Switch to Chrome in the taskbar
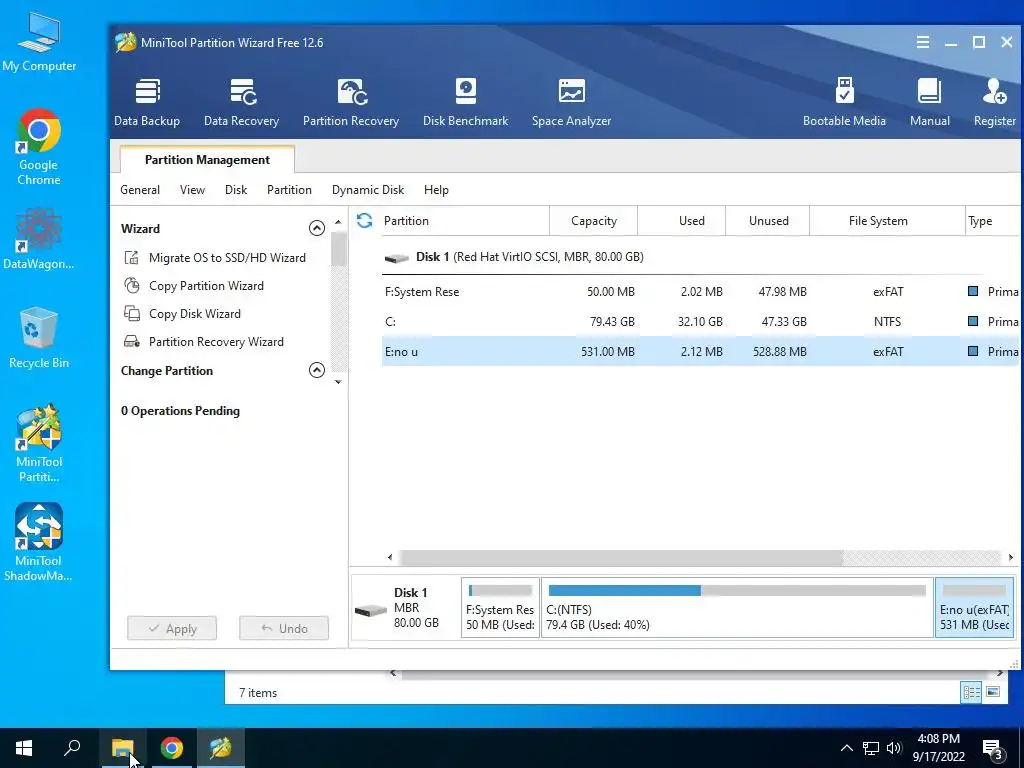The image size is (1024, 768). (x=172, y=748)
